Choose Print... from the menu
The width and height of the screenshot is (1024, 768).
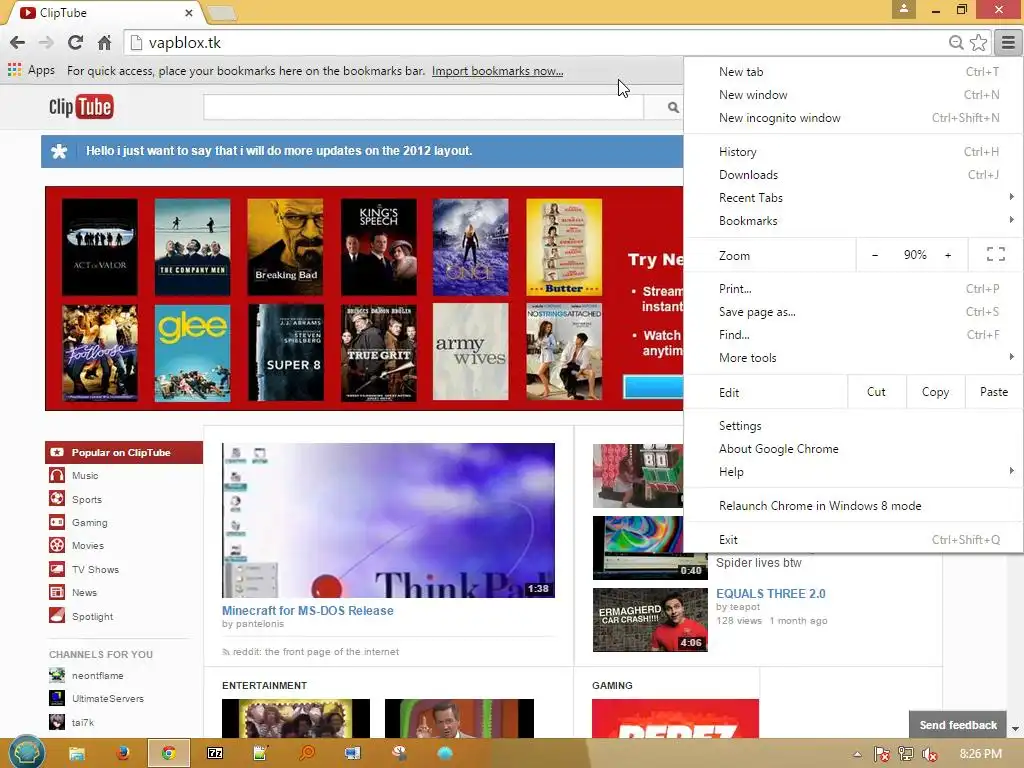pyautogui.click(x=853, y=289)
